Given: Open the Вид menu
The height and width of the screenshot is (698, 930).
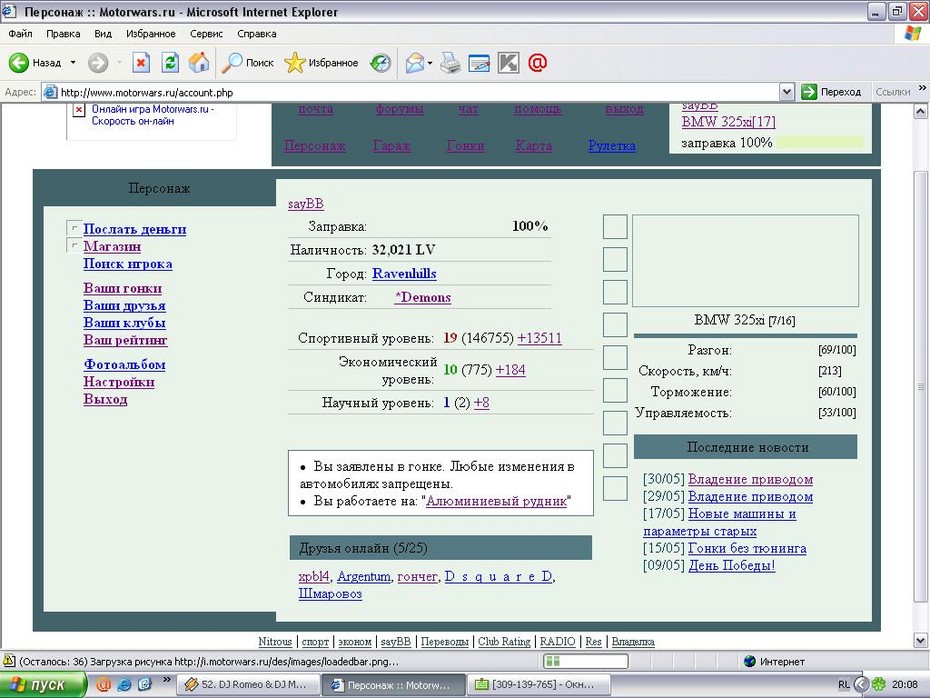Looking at the screenshot, I should [103, 34].
